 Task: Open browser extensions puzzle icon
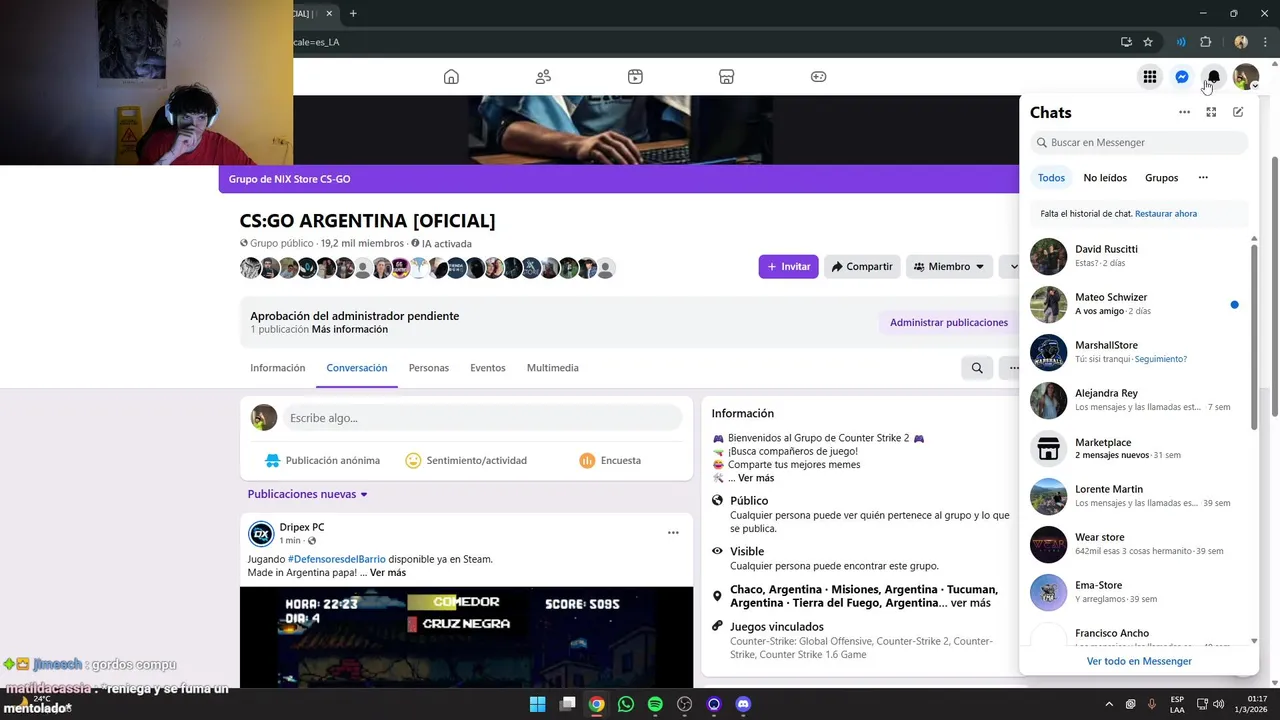(1205, 42)
